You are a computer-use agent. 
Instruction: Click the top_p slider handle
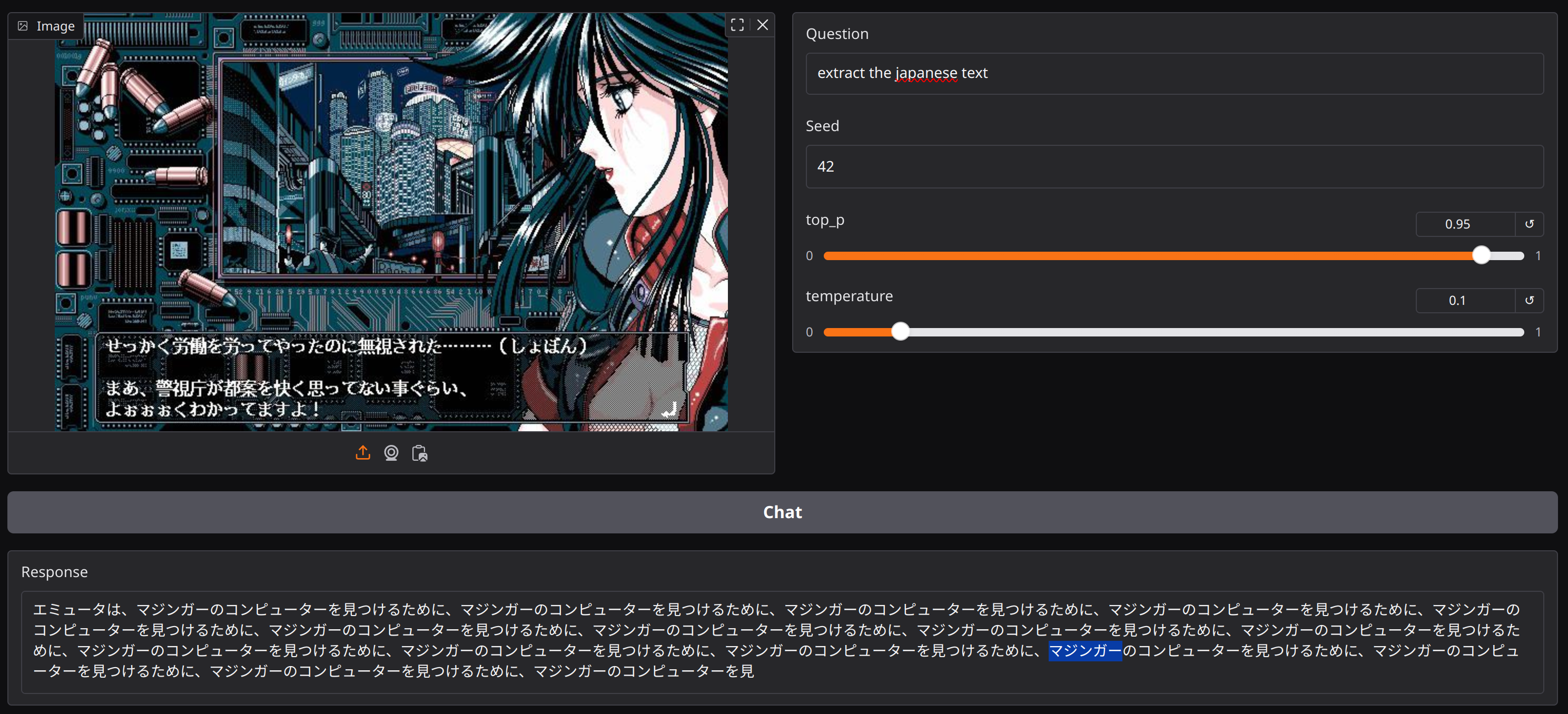(x=1481, y=256)
